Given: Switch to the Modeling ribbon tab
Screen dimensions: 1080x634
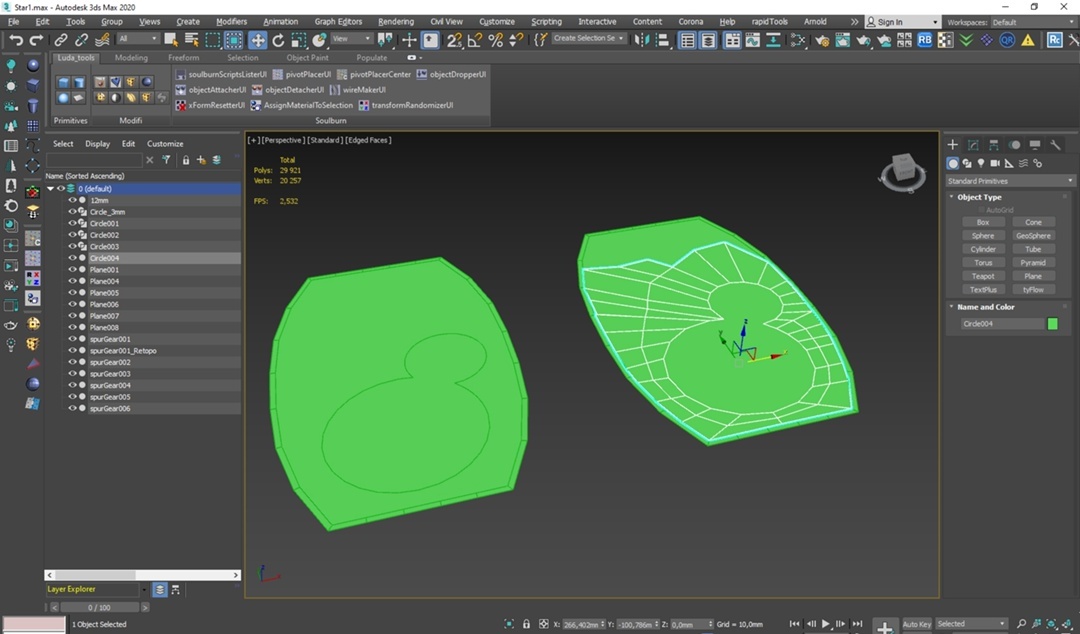Looking at the screenshot, I should tap(131, 58).
